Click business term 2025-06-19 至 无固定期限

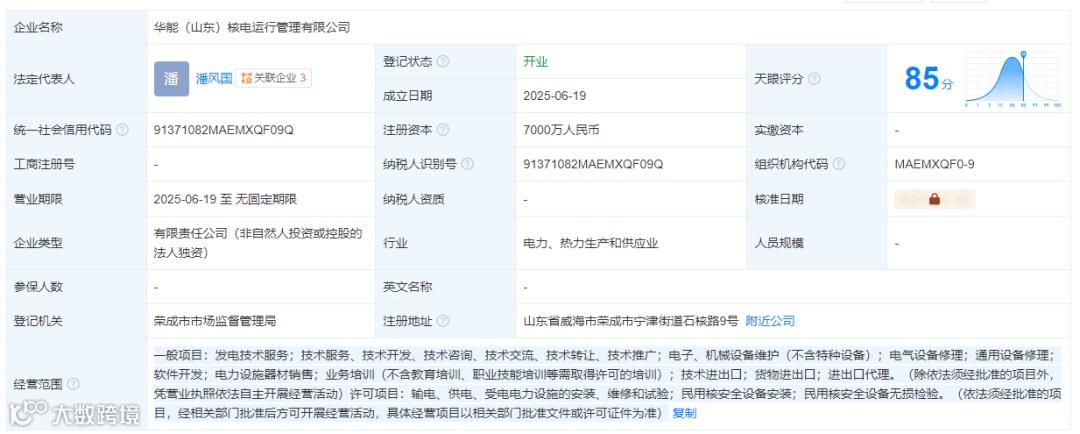[x=225, y=199]
